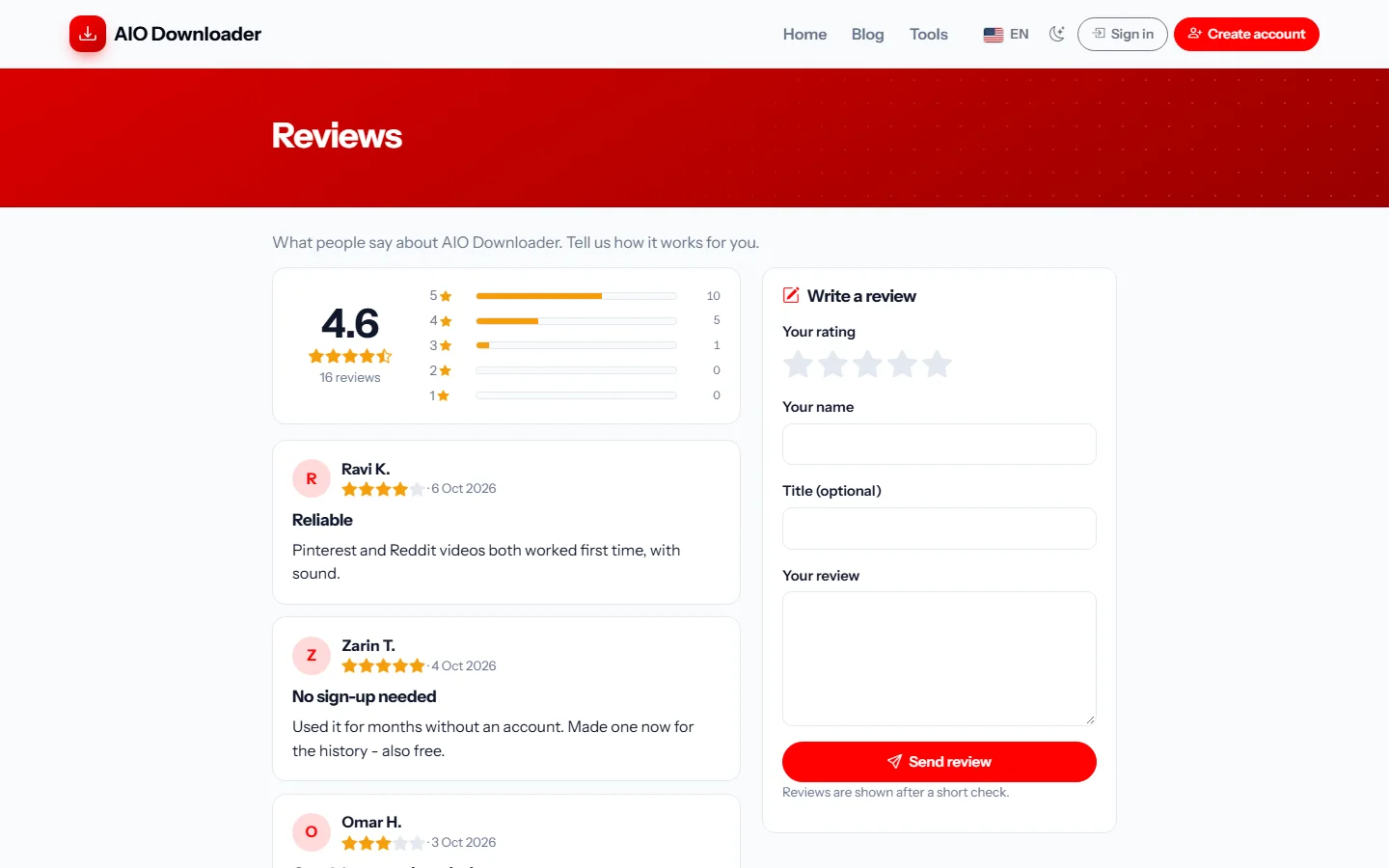Click the reviewer name Zarin T.

(x=368, y=645)
